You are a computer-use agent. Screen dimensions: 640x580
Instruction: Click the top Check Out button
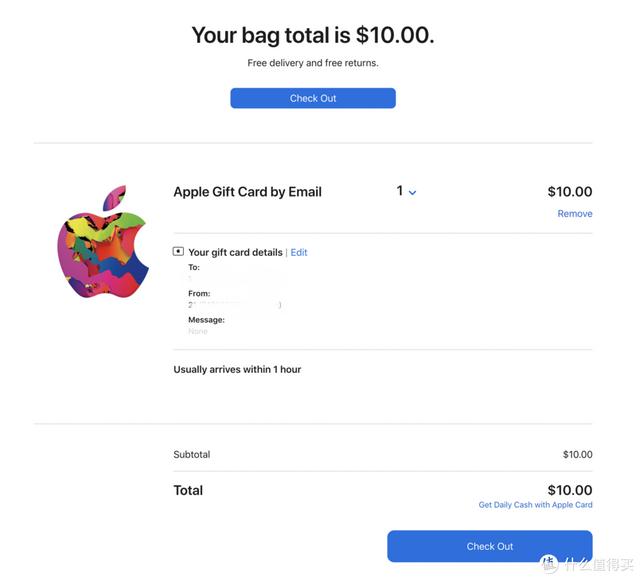[x=313, y=98]
